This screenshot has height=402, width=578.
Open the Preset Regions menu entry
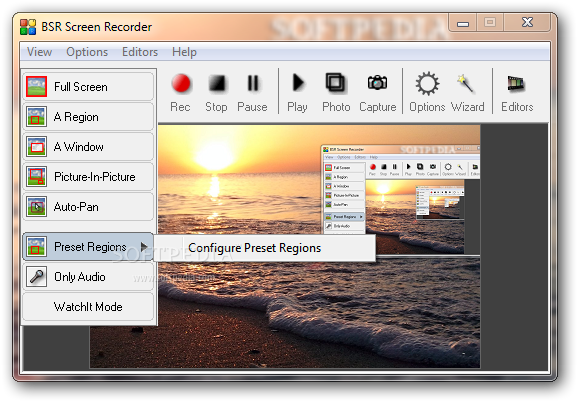coord(88,247)
